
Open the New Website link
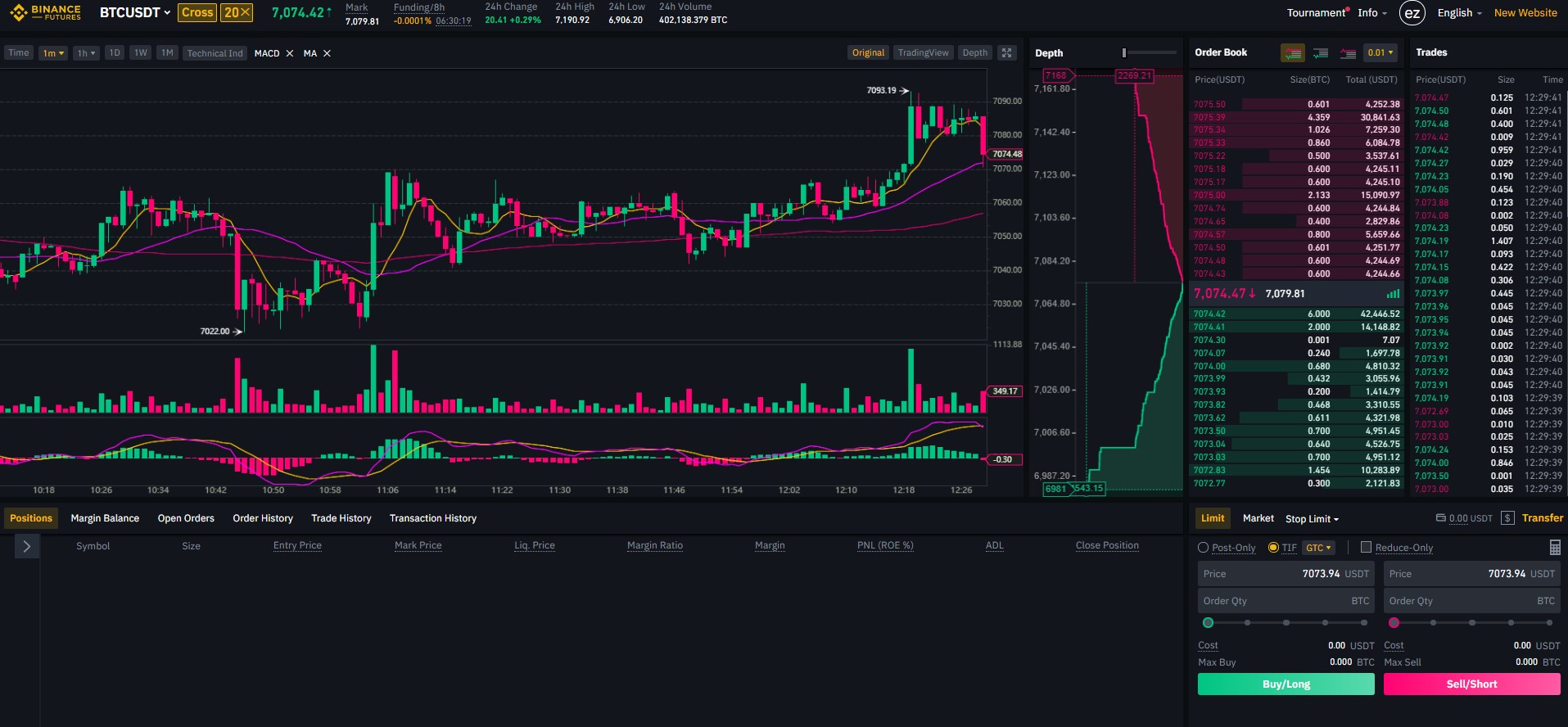(1525, 13)
